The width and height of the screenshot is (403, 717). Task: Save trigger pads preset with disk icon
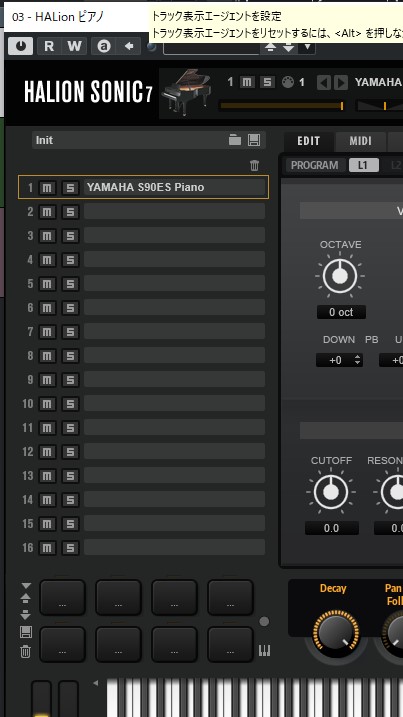tap(26, 632)
